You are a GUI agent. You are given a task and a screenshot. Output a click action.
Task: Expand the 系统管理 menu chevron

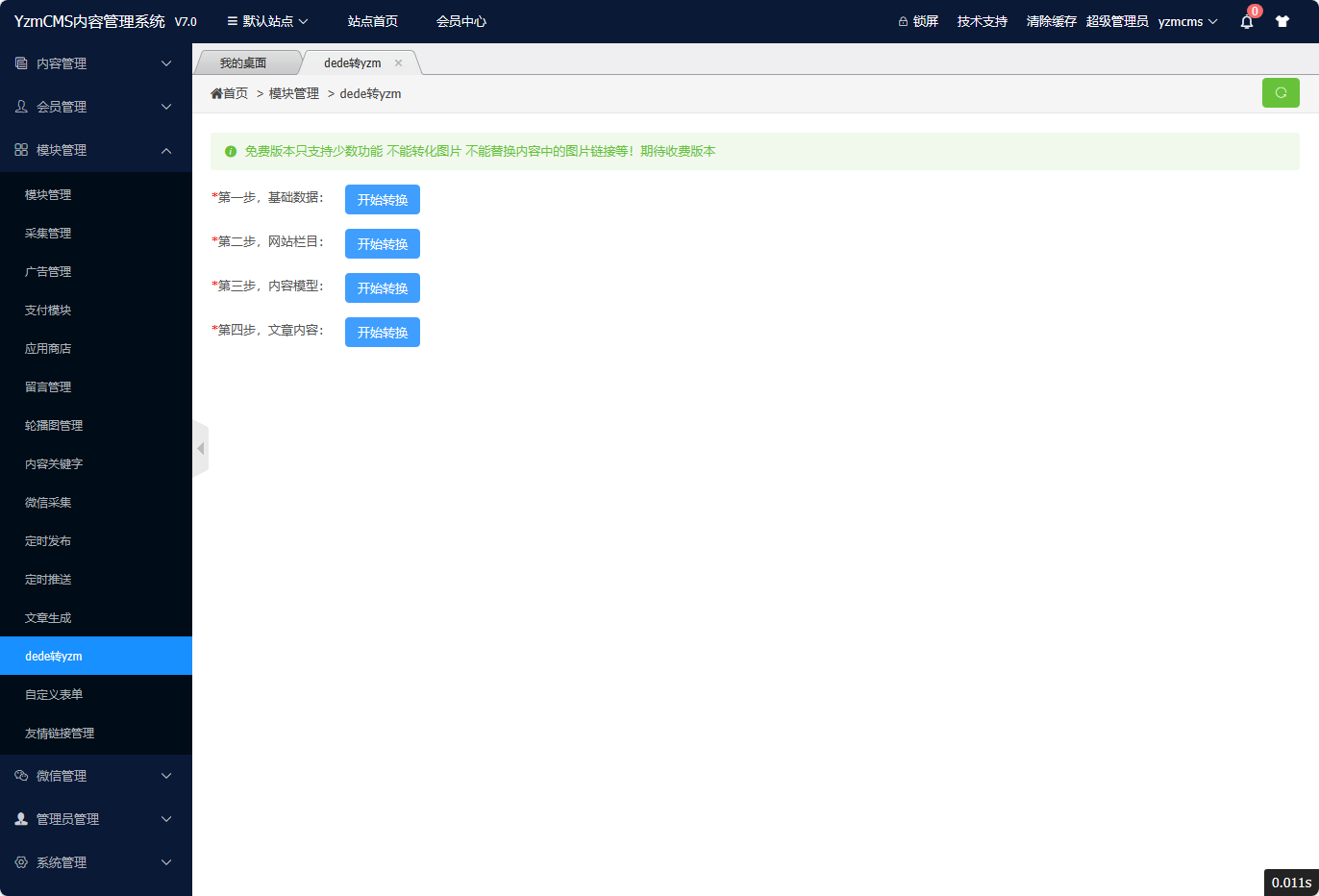pyautogui.click(x=166, y=862)
